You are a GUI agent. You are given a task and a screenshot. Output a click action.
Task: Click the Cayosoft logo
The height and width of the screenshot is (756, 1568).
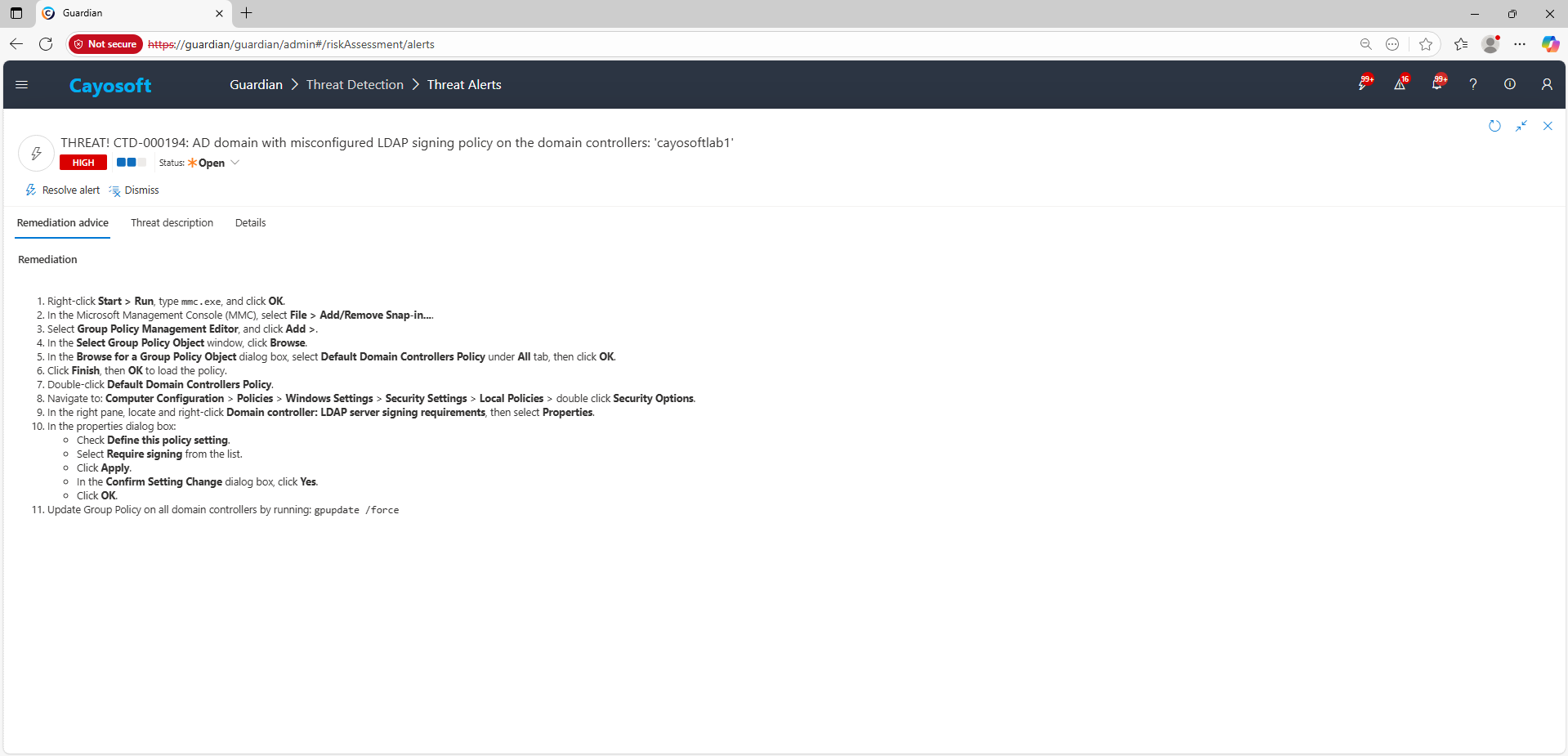[x=110, y=86]
